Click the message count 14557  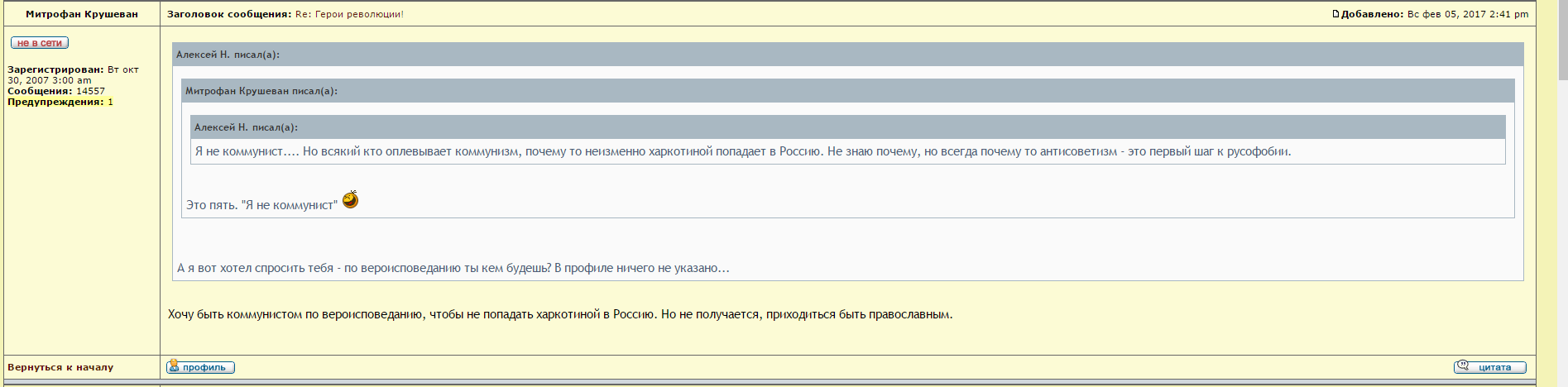90,91
